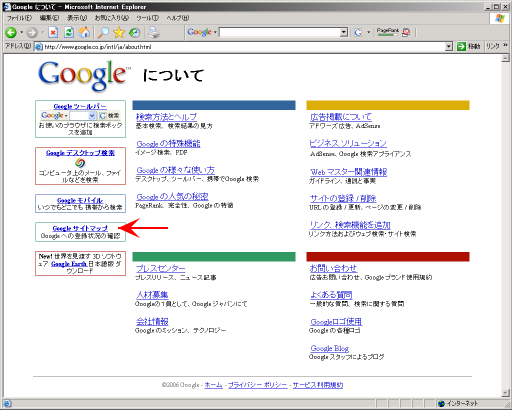Open Favorites with the star icon
The height and width of the screenshot is (410, 512).
point(119,32)
